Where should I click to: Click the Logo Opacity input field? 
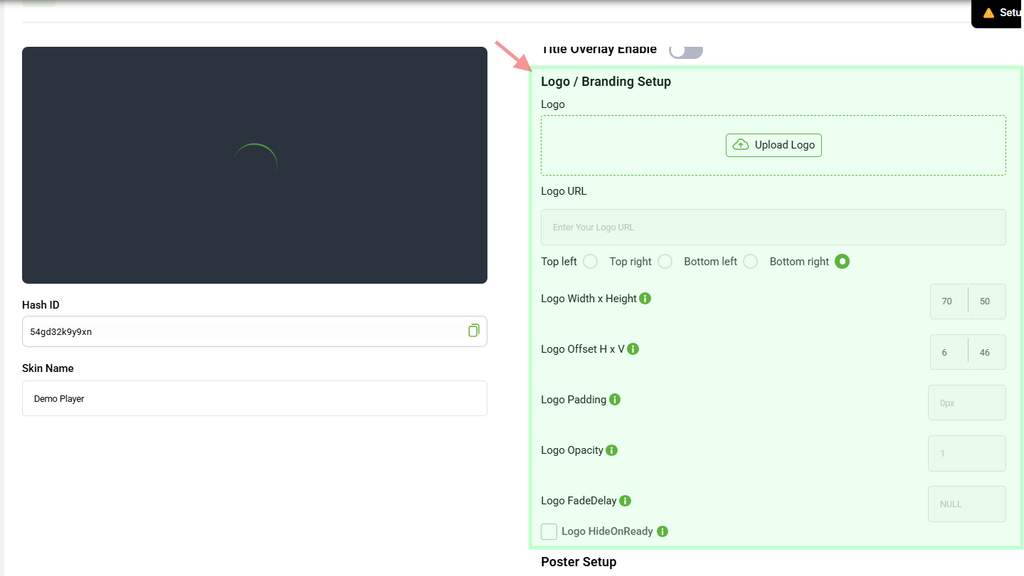(x=967, y=453)
